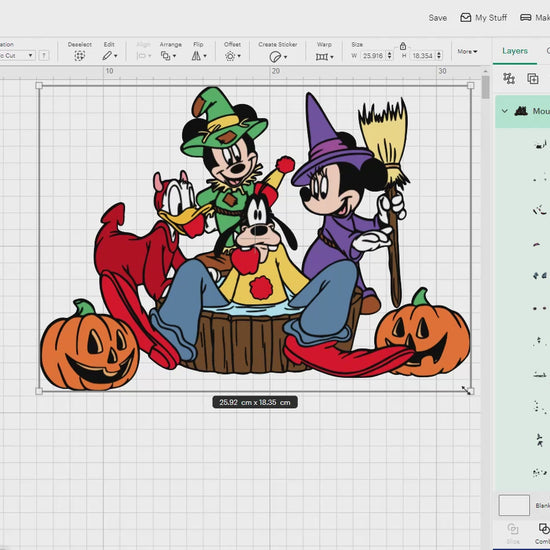This screenshot has height=550, width=550.
Task: Click the 'Mou' layer group name
Action: (x=541, y=111)
